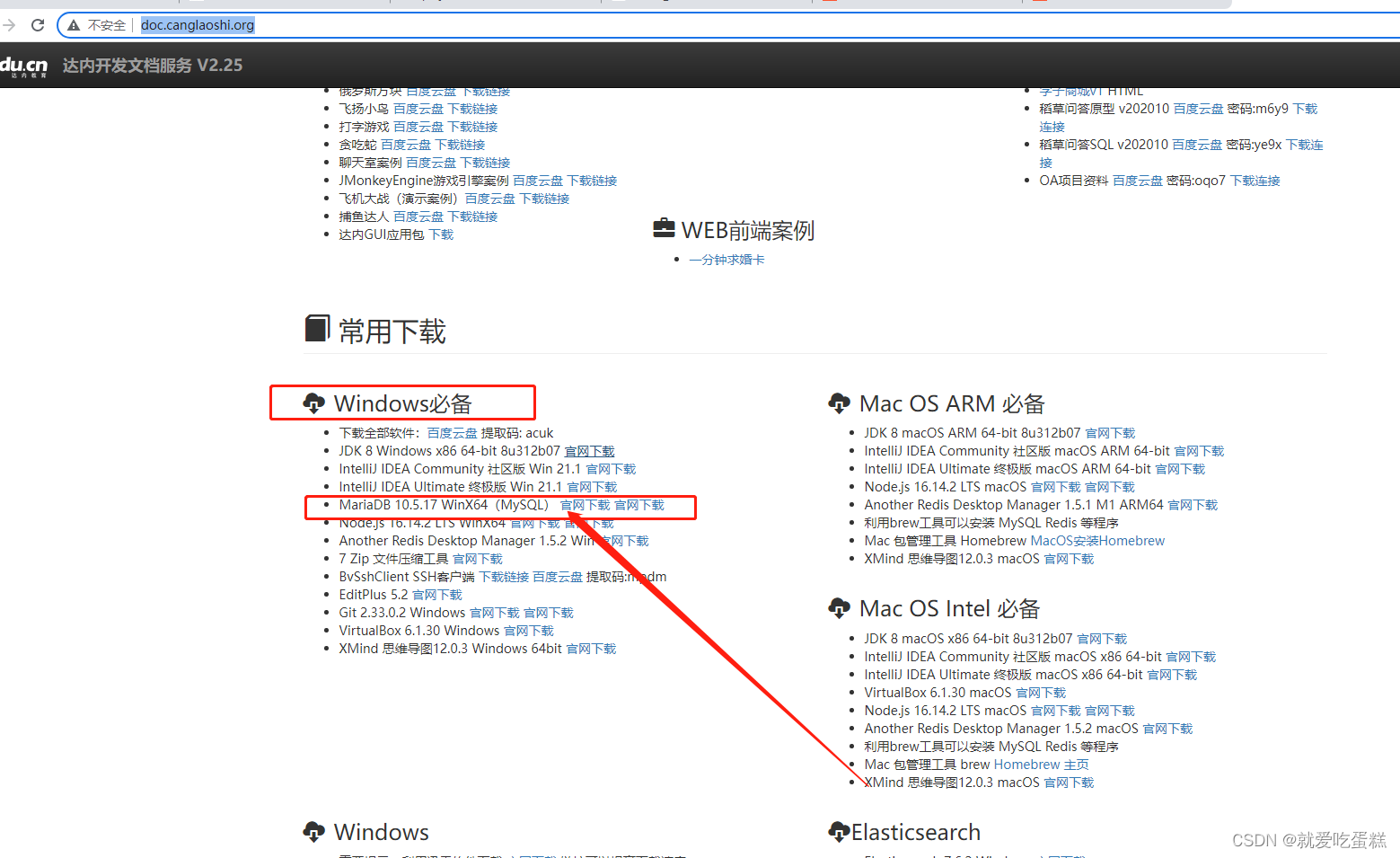
Task: Click 官网下载 for XMind 12.0.3 Windows 64bit
Action: (591, 649)
